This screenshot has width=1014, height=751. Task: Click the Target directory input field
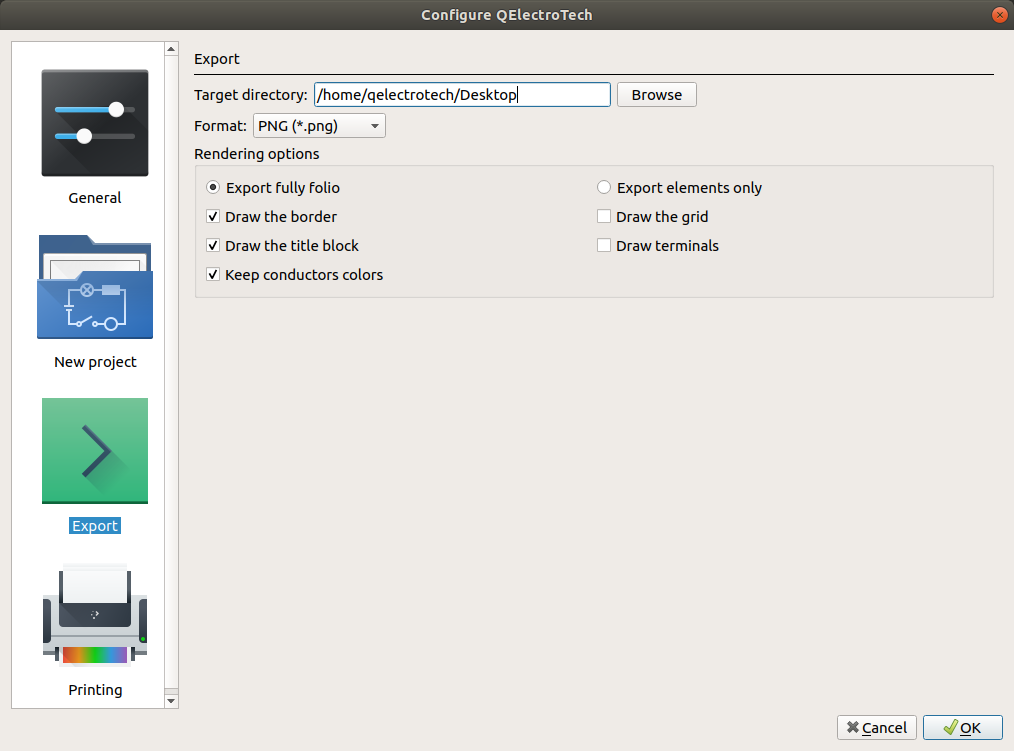pos(462,94)
